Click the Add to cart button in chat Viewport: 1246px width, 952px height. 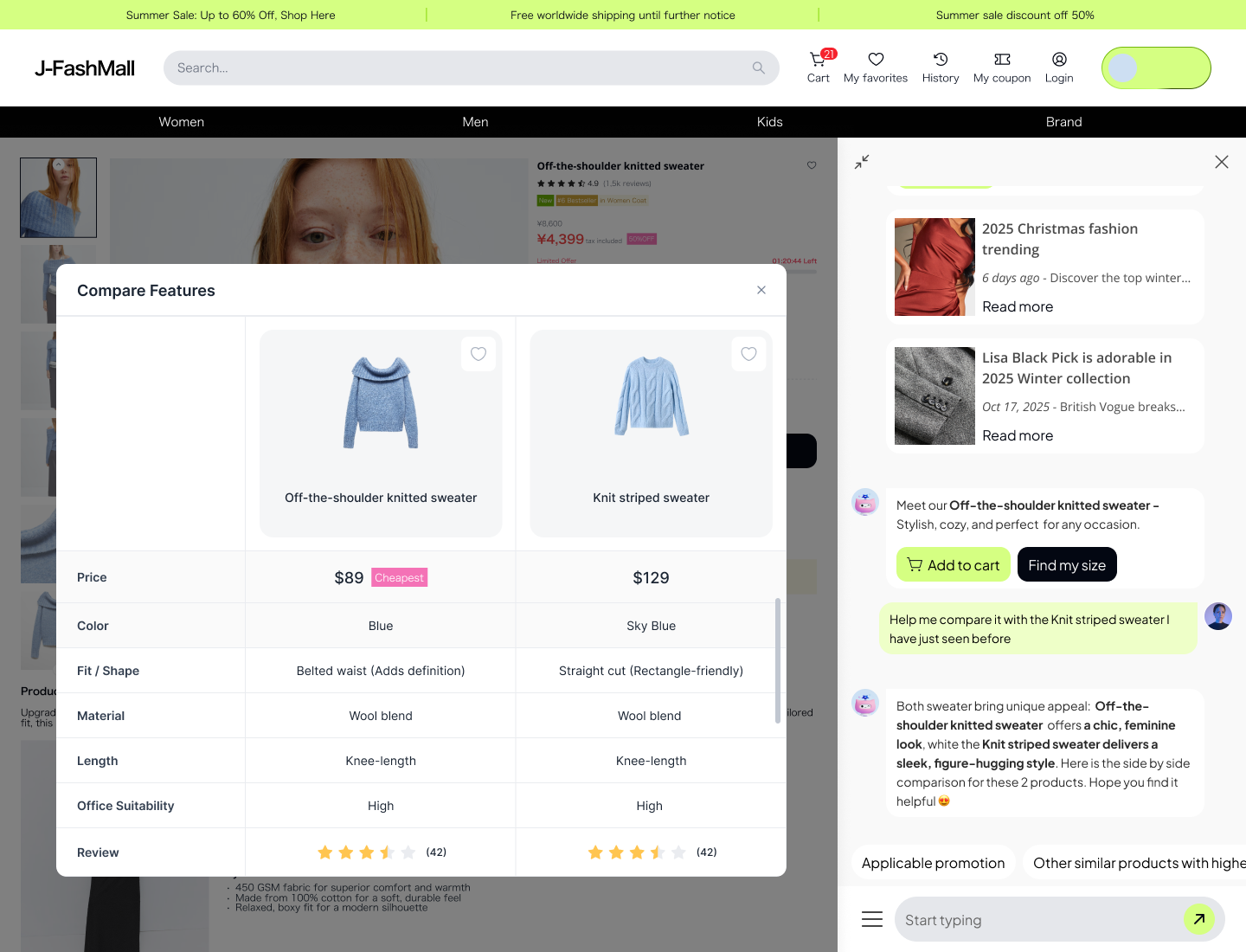point(954,565)
